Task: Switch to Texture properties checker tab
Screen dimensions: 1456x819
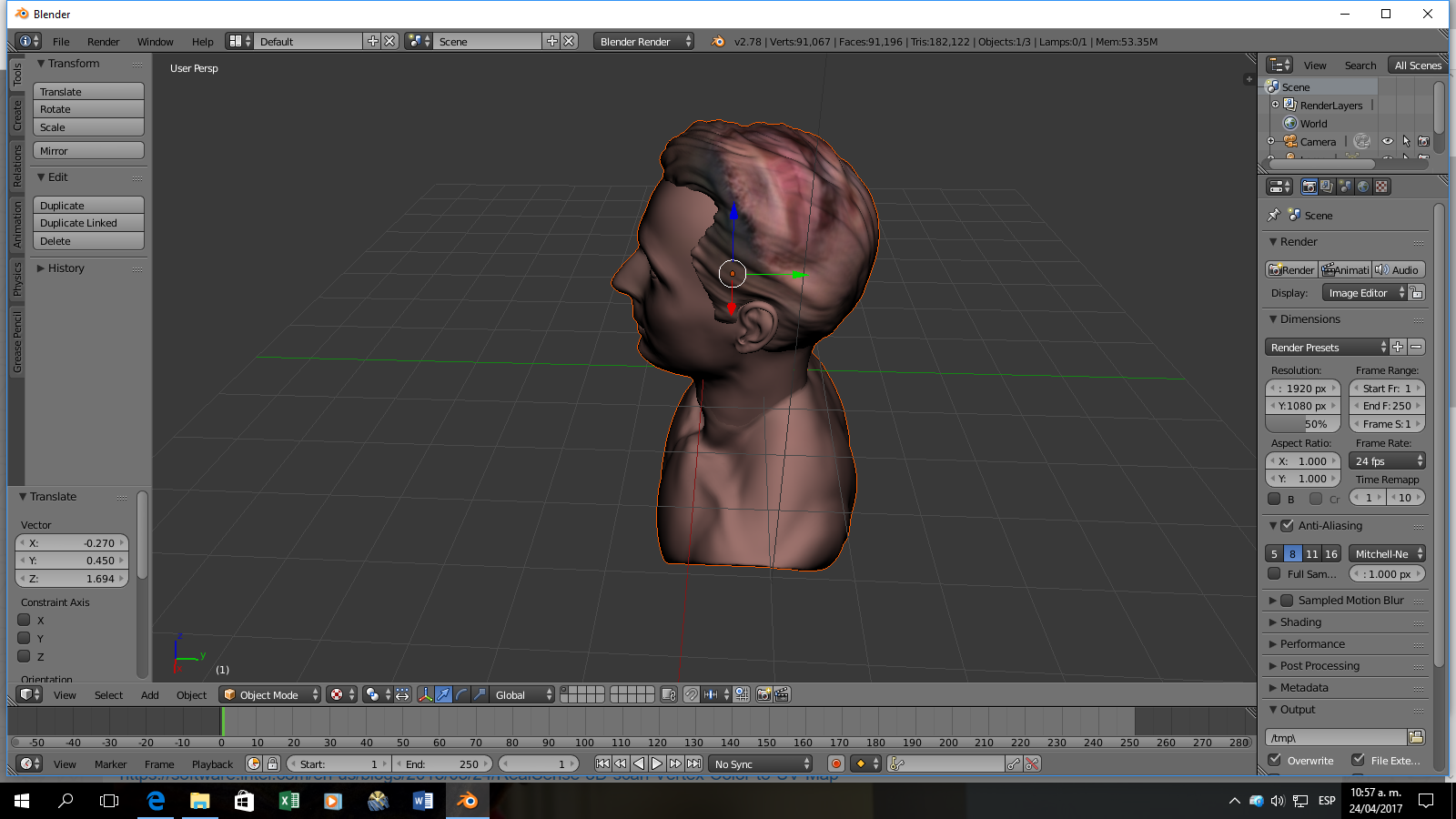Action: coord(1381,187)
